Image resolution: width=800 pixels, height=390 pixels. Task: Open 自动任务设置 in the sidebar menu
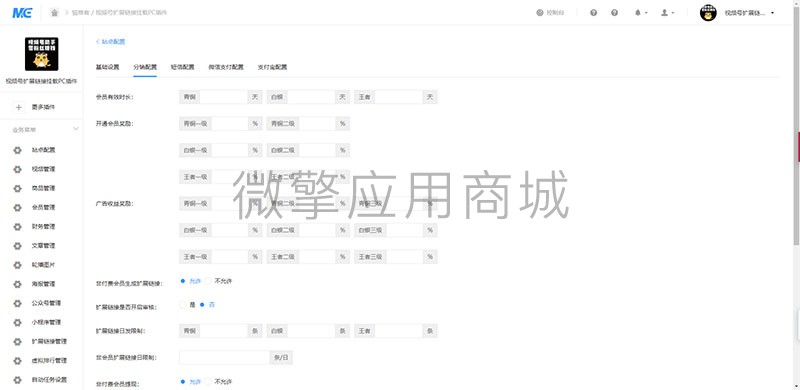(x=49, y=379)
